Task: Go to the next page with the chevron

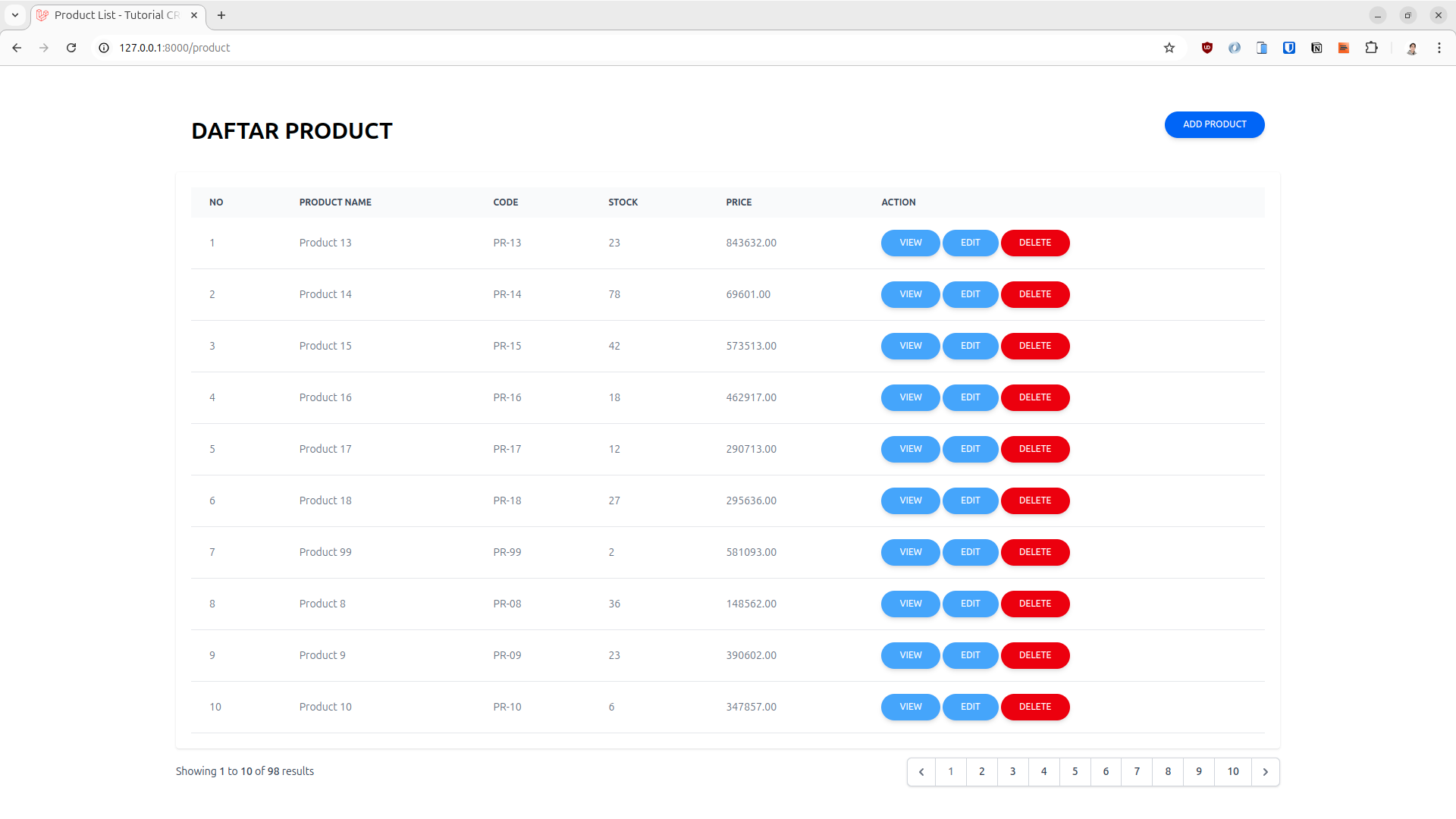Action: coord(1265,771)
